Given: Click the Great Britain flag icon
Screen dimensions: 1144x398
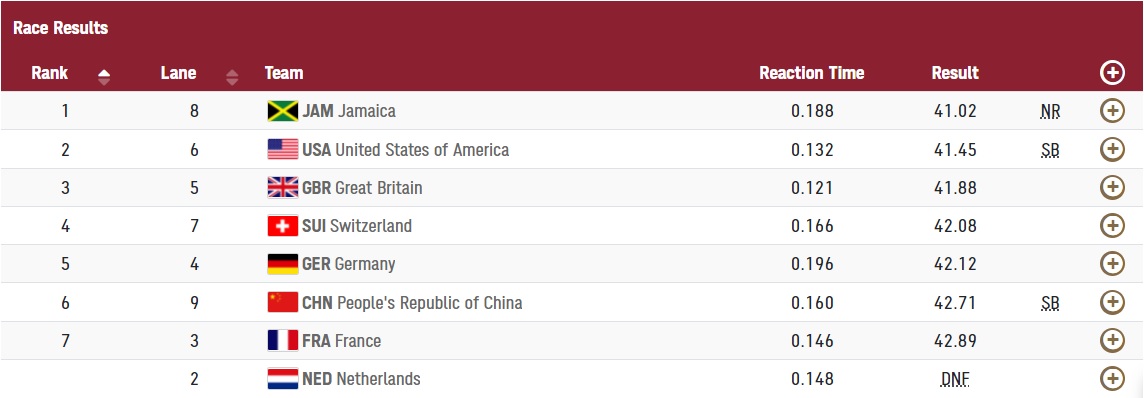Looking at the screenshot, I should [x=282, y=187].
